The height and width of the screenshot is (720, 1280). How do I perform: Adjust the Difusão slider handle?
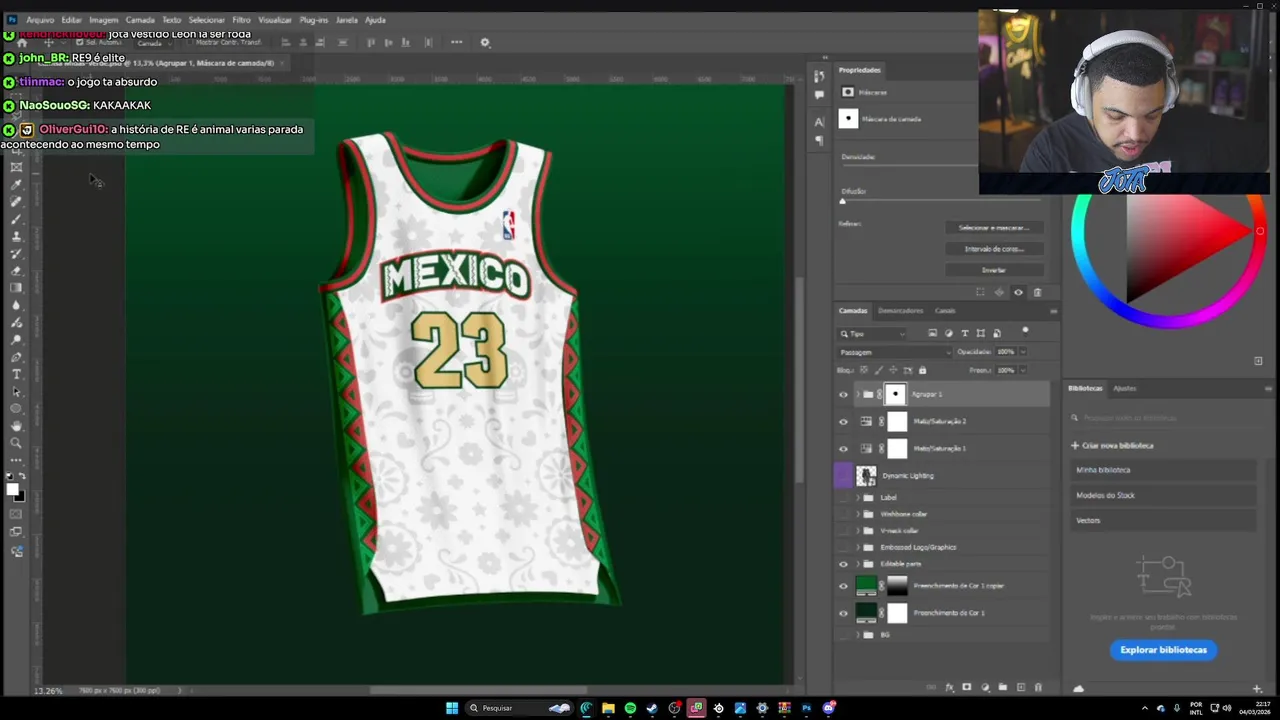tap(842, 201)
